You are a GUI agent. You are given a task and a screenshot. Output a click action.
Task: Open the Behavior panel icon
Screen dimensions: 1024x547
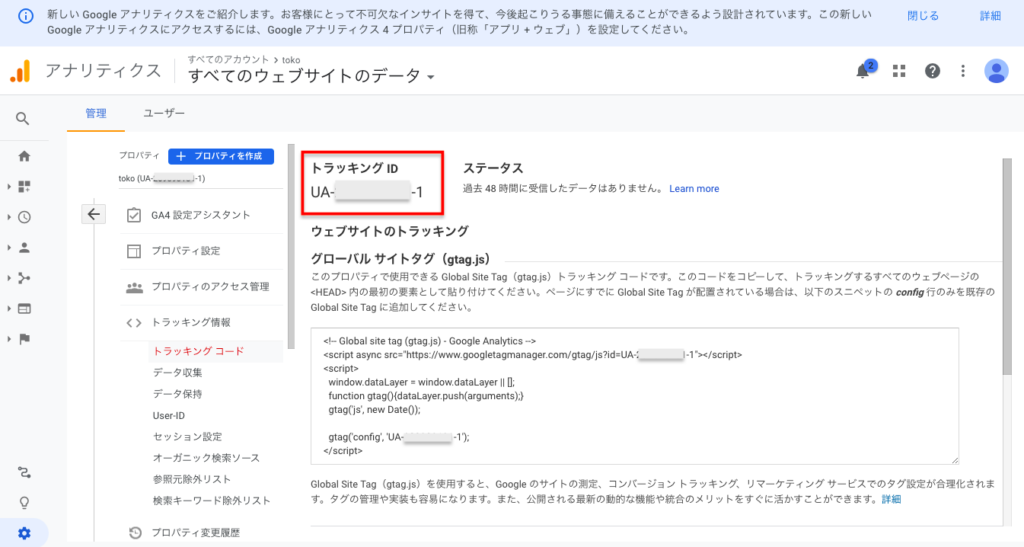pos(24,309)
